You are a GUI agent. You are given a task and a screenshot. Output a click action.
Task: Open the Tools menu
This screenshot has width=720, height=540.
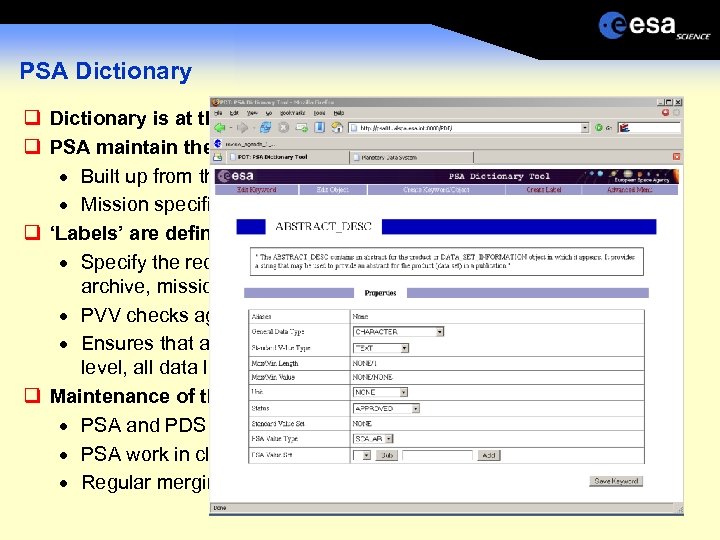point(320,113)
